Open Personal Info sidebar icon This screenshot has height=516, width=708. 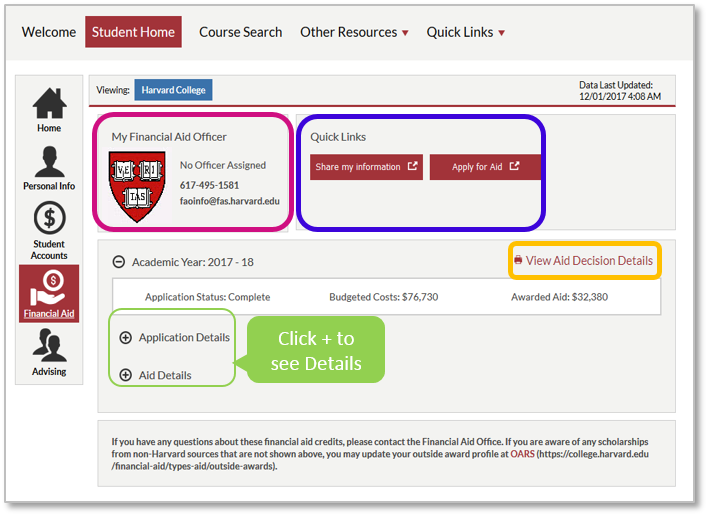click(49, 162)
